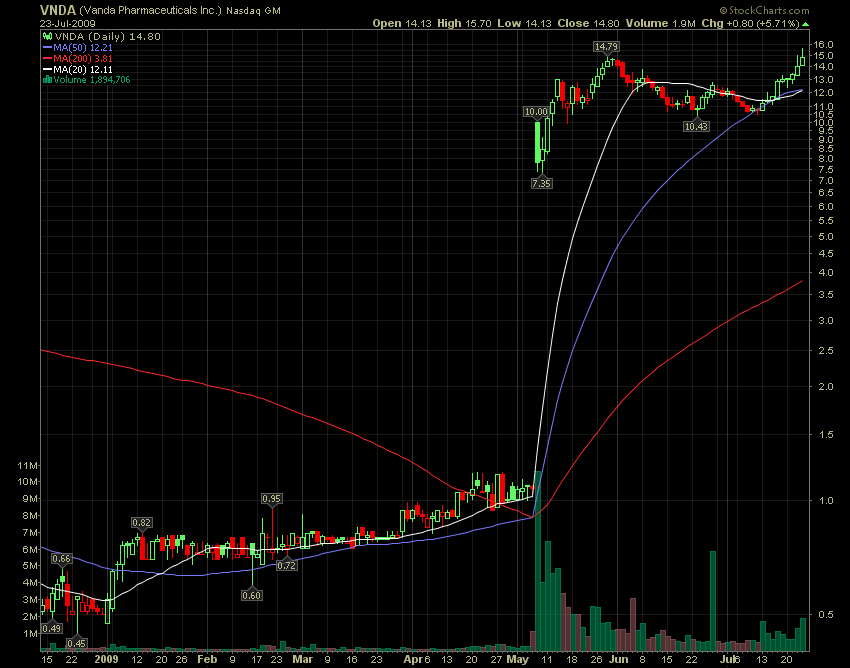Click the 6M volume axis label
850x668 pixels.
30,549
